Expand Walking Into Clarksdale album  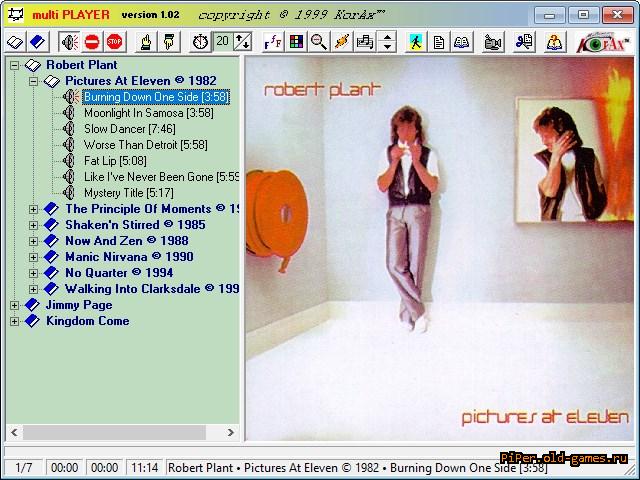(33, 289)
